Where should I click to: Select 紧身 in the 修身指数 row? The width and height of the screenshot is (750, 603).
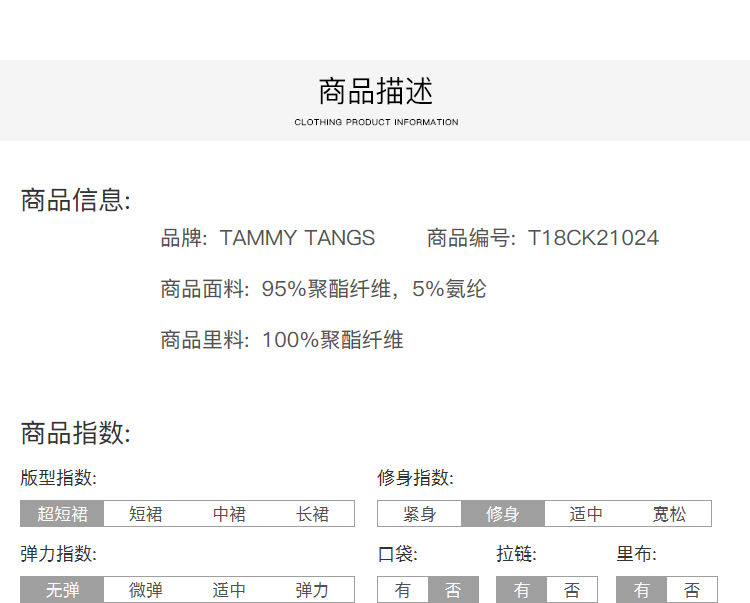419,514
